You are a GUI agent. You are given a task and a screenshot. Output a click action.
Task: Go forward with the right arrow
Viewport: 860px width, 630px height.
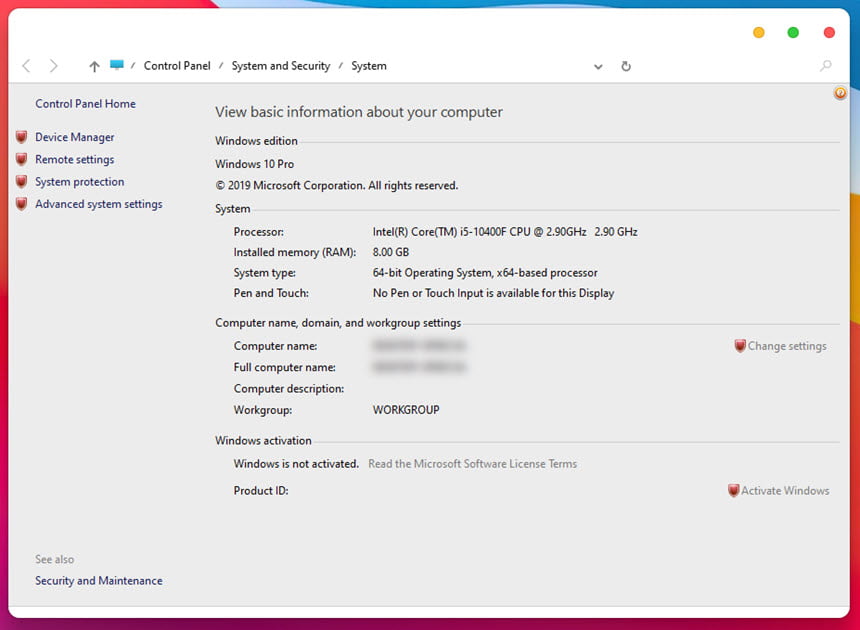53,66
